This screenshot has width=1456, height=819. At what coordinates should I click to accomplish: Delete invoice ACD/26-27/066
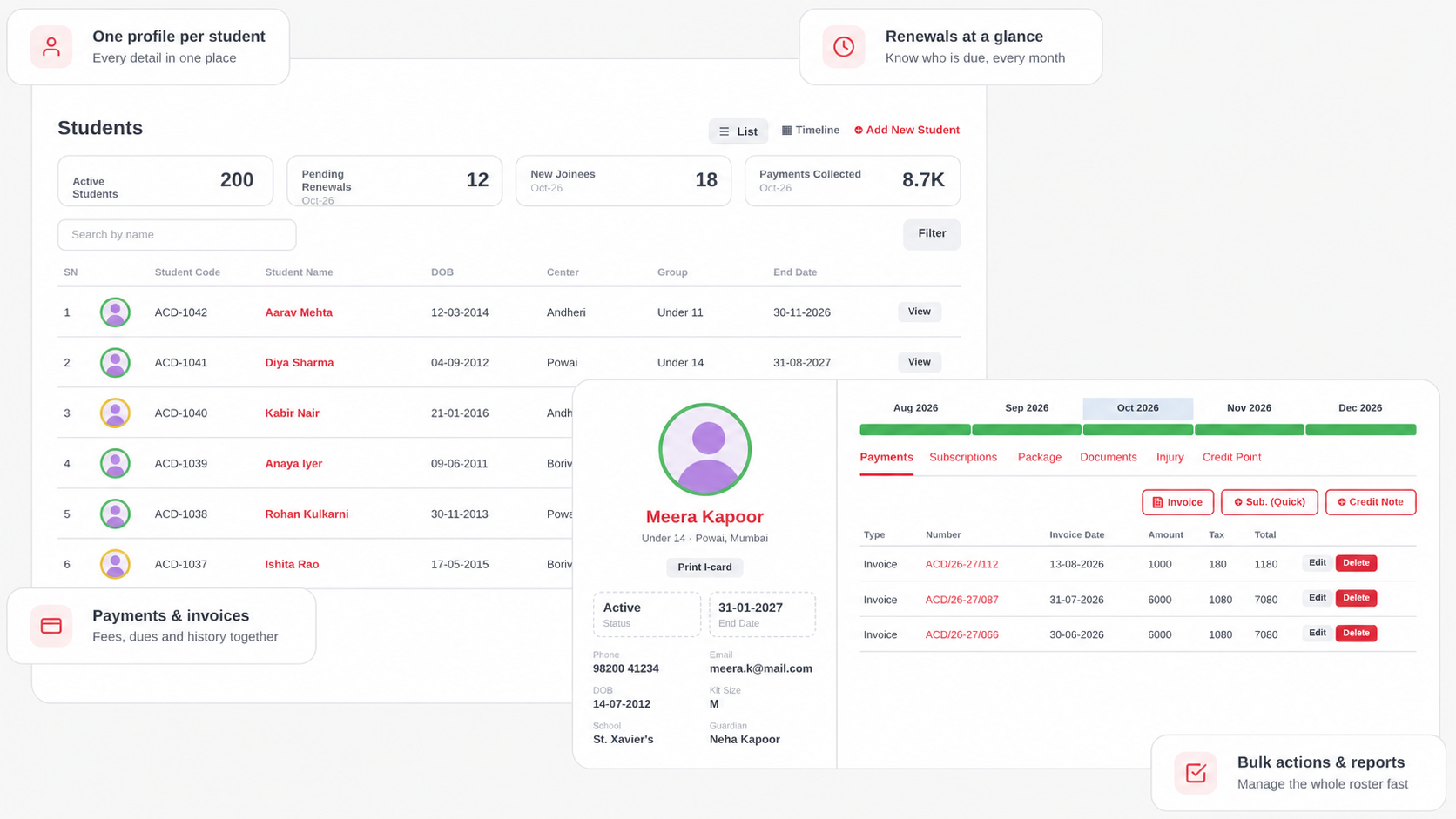click(x=1356, y=634)
